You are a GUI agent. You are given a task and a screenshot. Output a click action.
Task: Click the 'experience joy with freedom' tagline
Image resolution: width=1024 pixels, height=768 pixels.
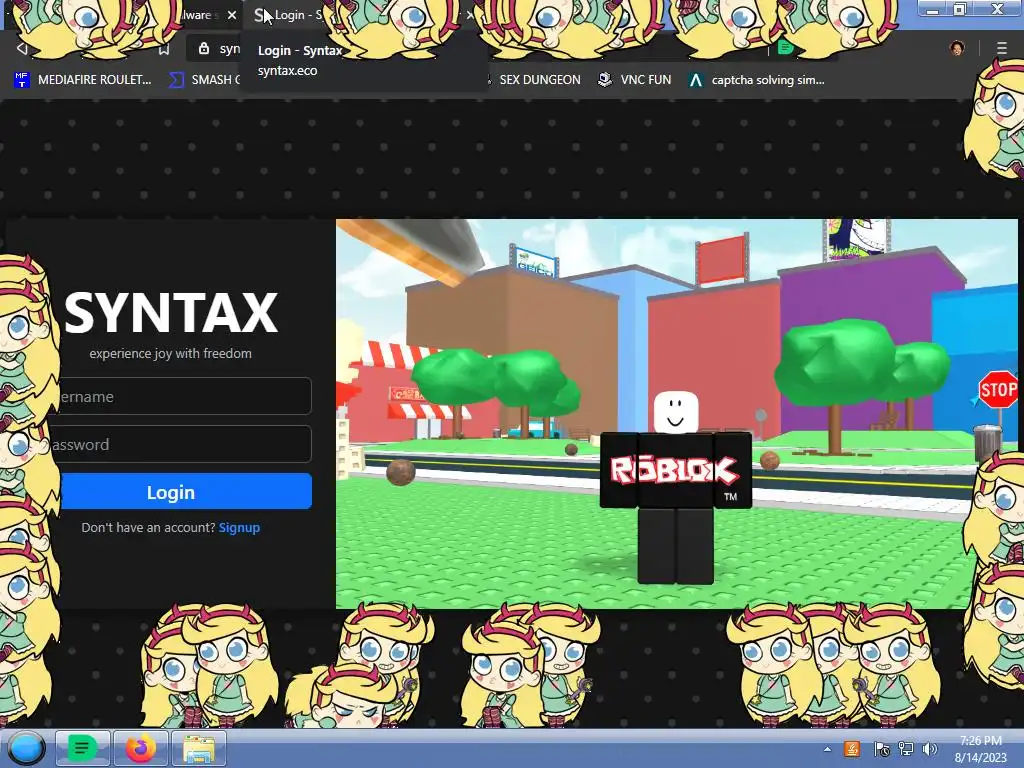coord(170,353)
